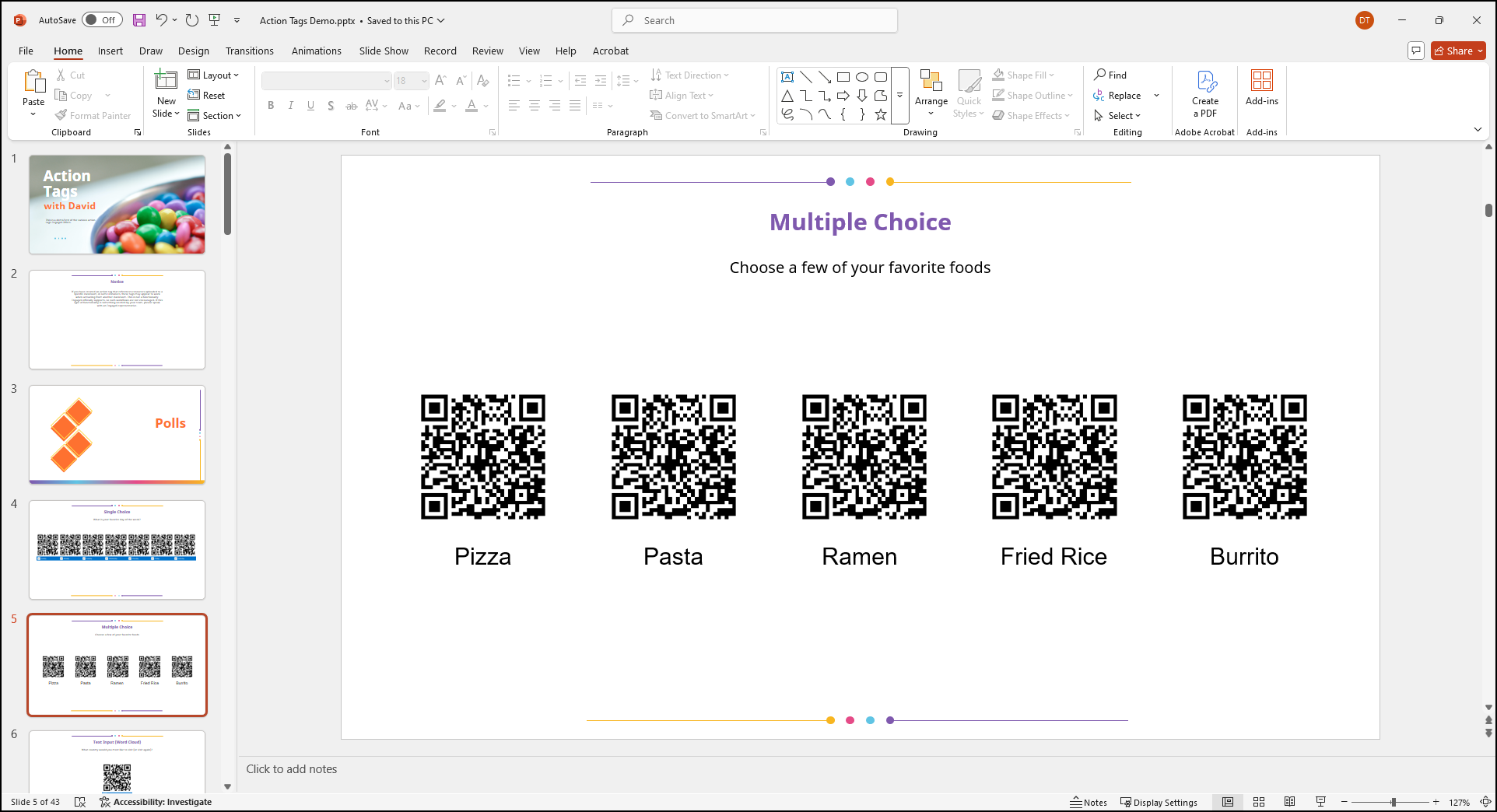Click Display Settings in status bar

pos(1159,802)
